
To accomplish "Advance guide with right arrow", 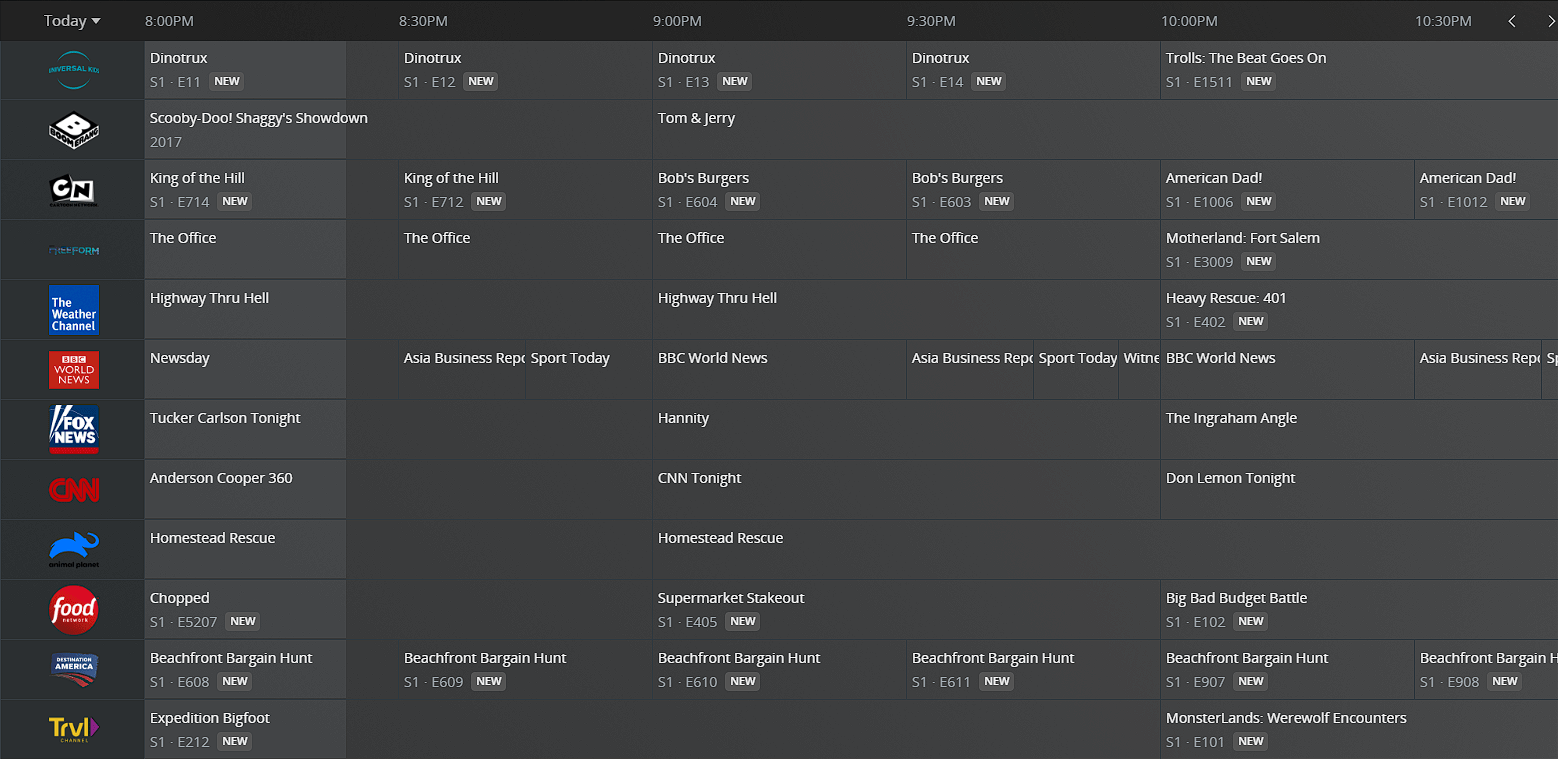I will 1549,21.
